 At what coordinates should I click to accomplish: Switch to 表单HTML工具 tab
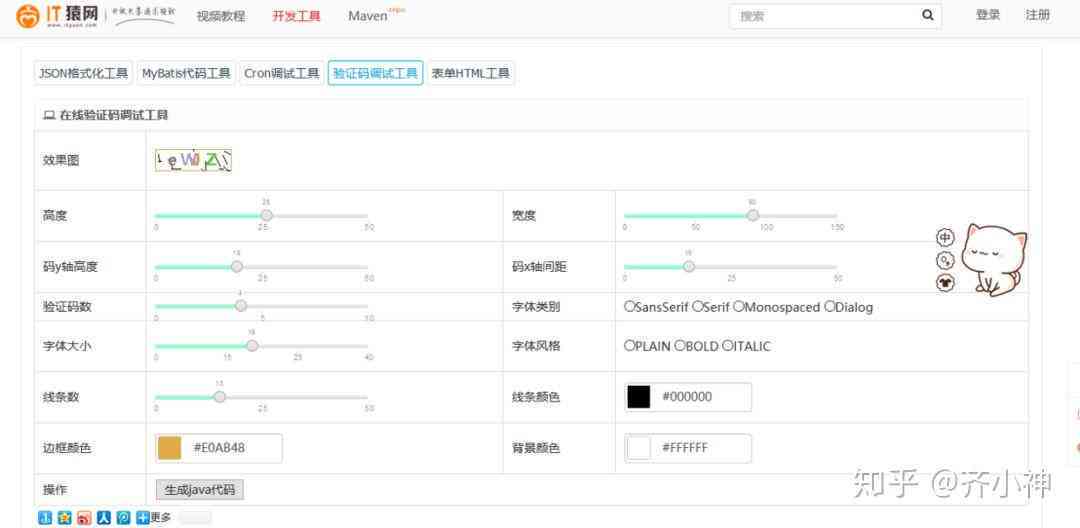pyautogui.click(x=471, y=73)
